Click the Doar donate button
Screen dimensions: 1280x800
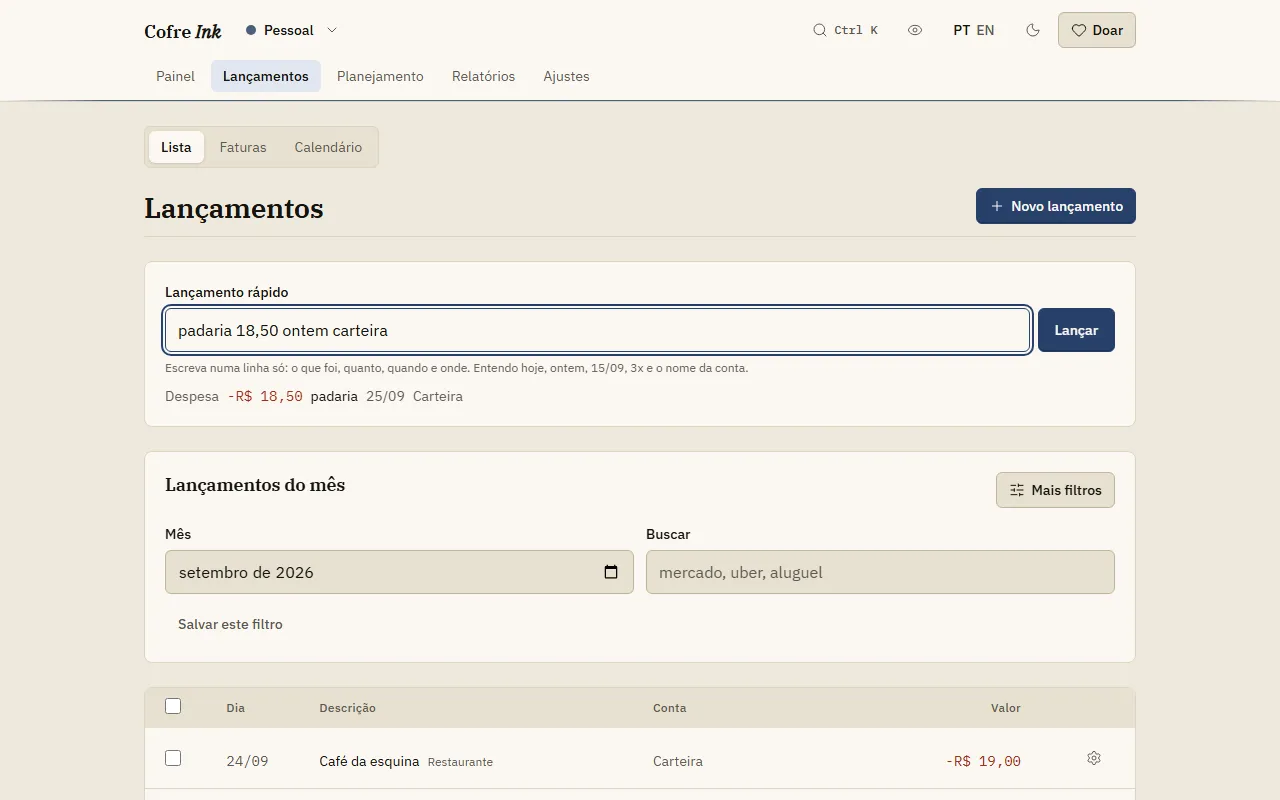click(x=1097, y=30)
